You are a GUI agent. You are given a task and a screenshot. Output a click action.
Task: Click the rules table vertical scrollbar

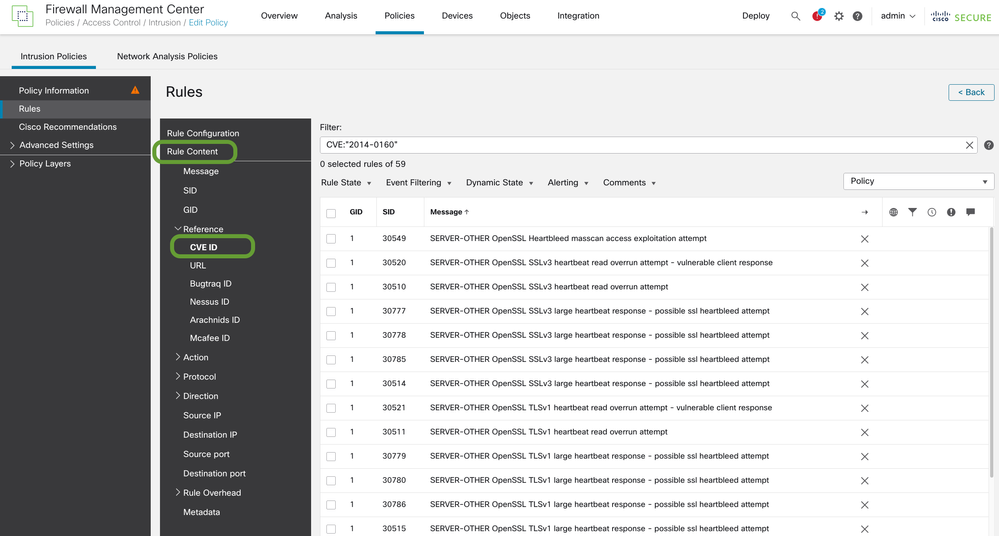990,352
